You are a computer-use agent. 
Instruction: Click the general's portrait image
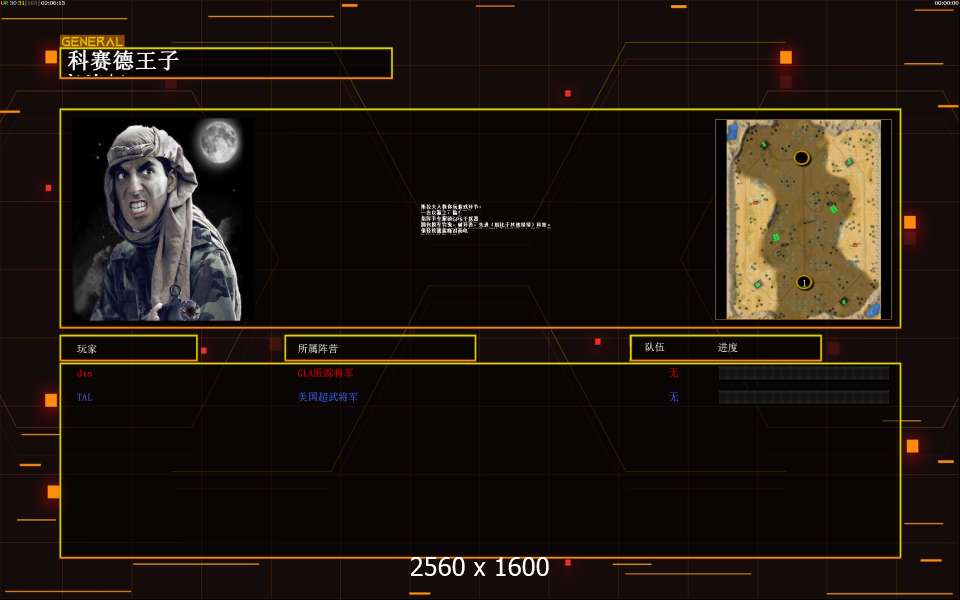(x=162, y=219)
